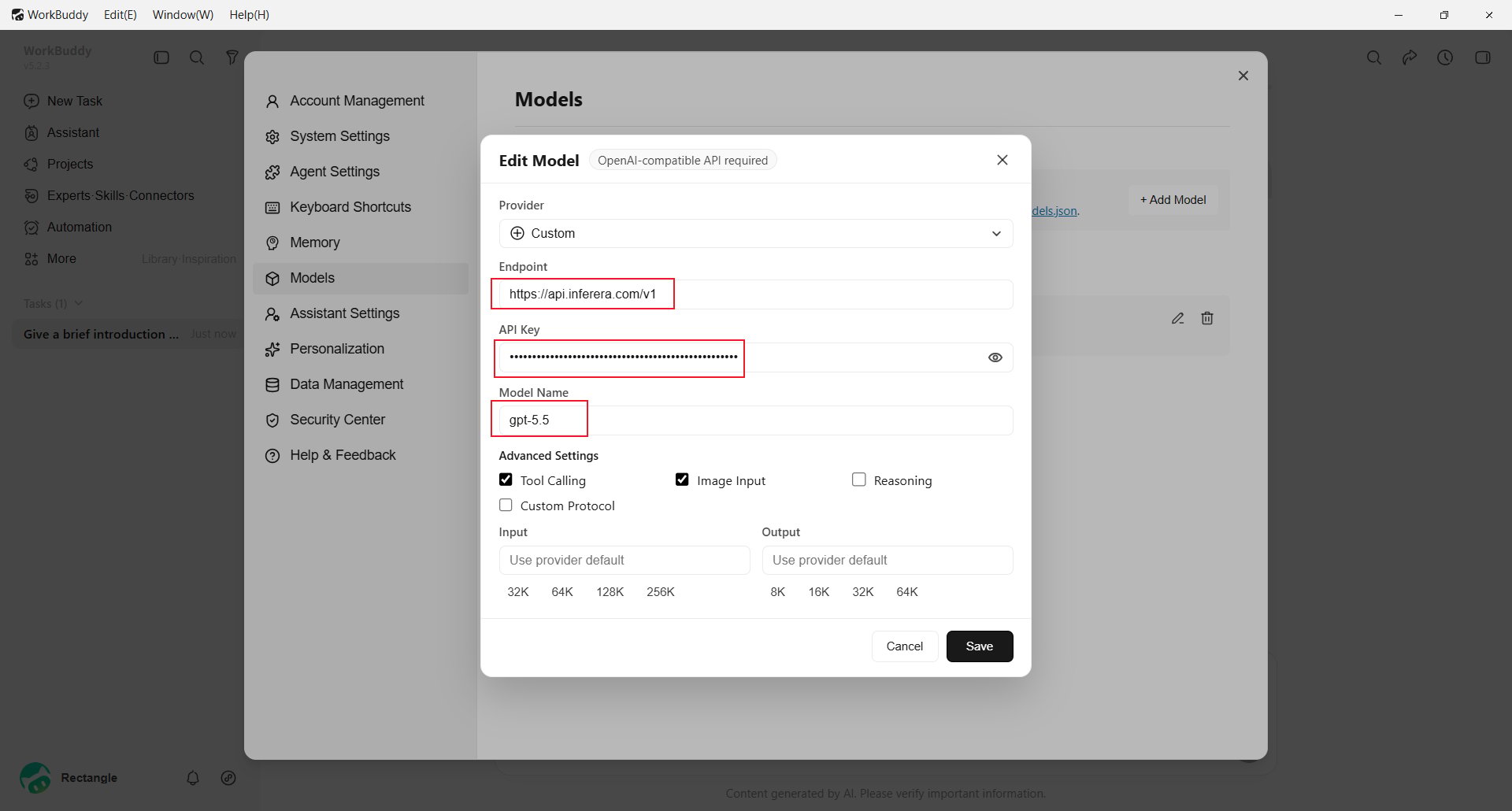This screenshot has height=811, width=1512.
Task: Uncheck the Image Input checkbox
Action: 682,480
